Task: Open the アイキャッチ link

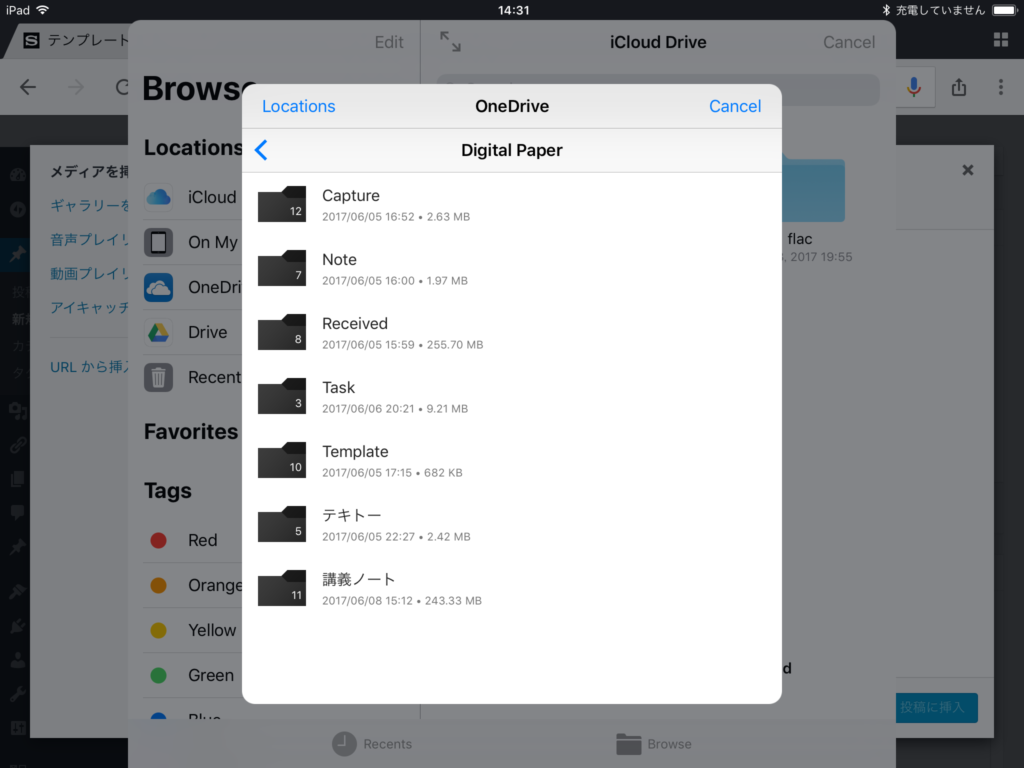Action: 89,308
